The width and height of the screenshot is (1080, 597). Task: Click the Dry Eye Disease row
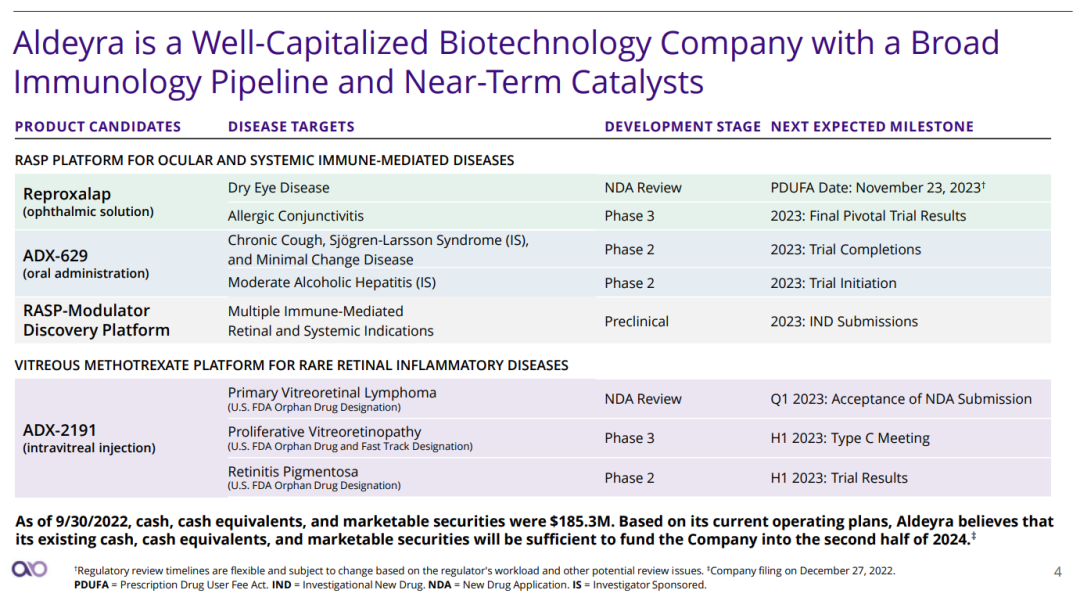coord(278,188)
